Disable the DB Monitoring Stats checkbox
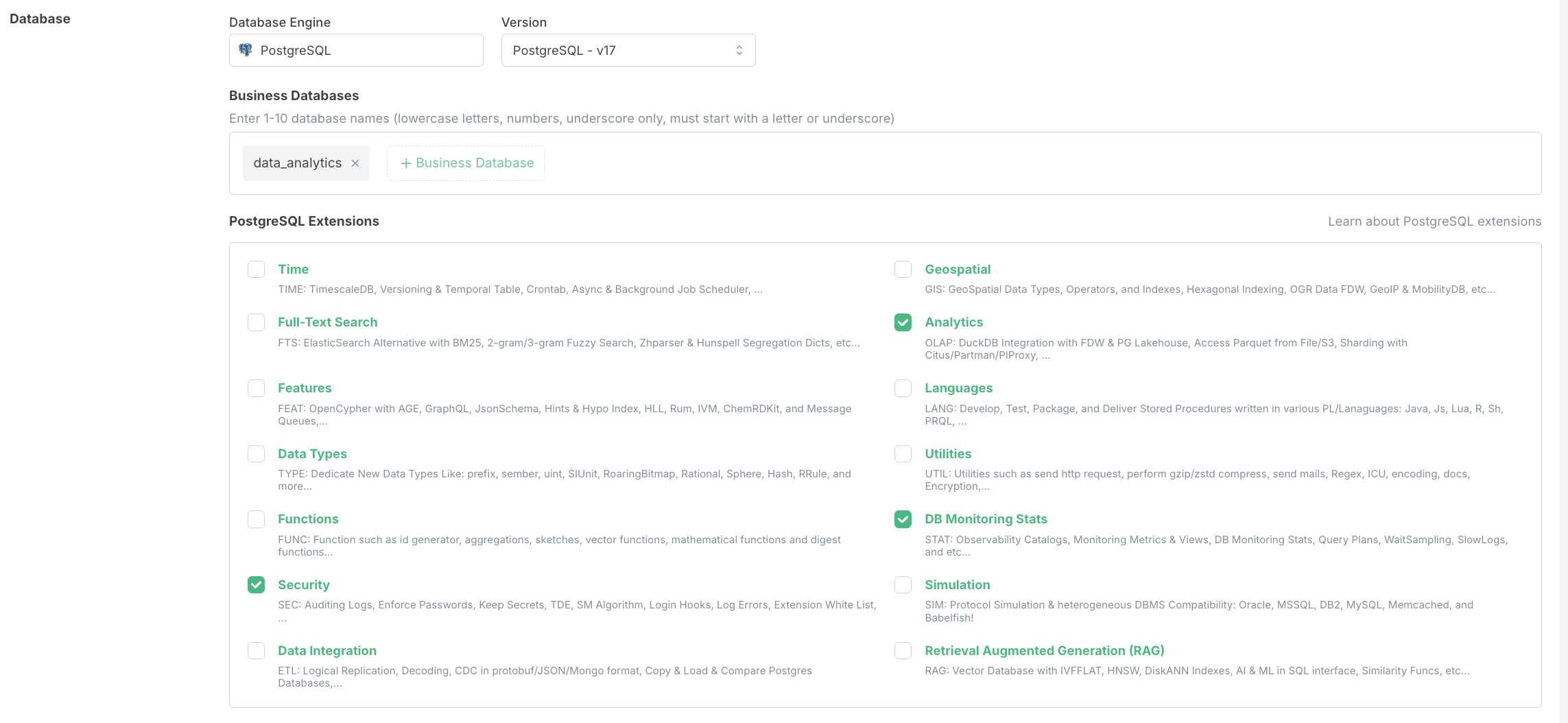1568x723 pixels. point(903,519)
